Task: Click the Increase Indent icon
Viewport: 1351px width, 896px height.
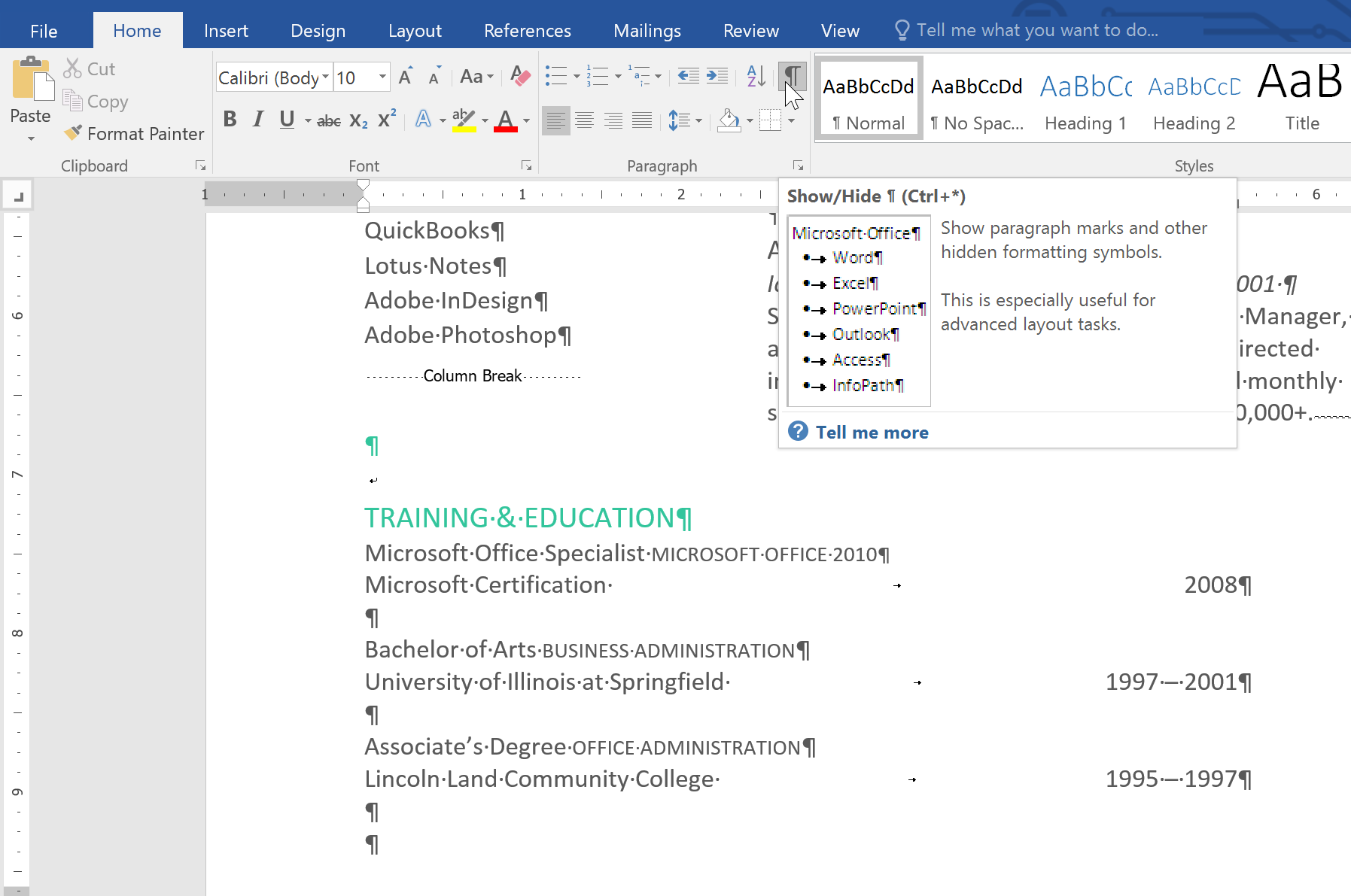Action: (x=717, y=76)
